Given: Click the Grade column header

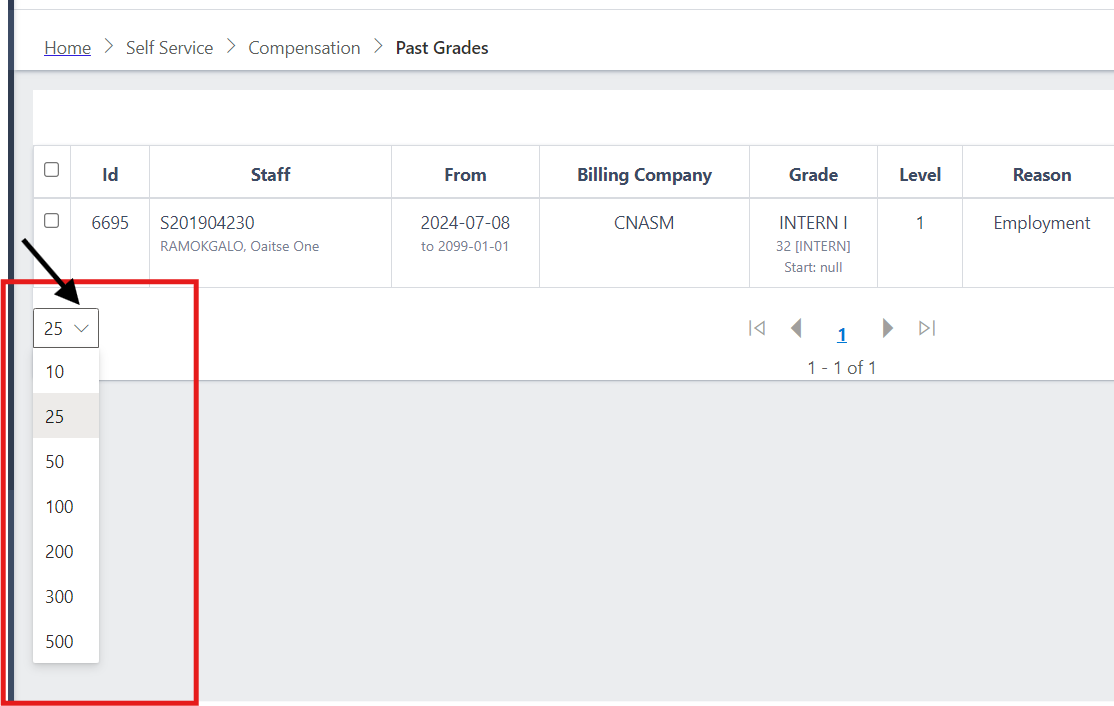Looking at the screenshot, I should pyautogui.click(x=813, y=175).
